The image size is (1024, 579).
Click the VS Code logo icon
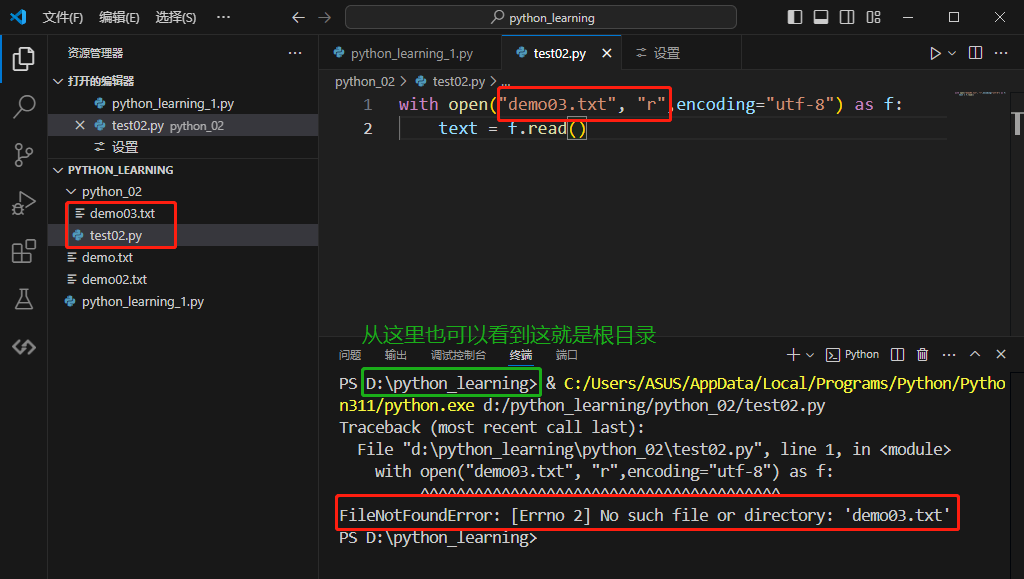18,17
